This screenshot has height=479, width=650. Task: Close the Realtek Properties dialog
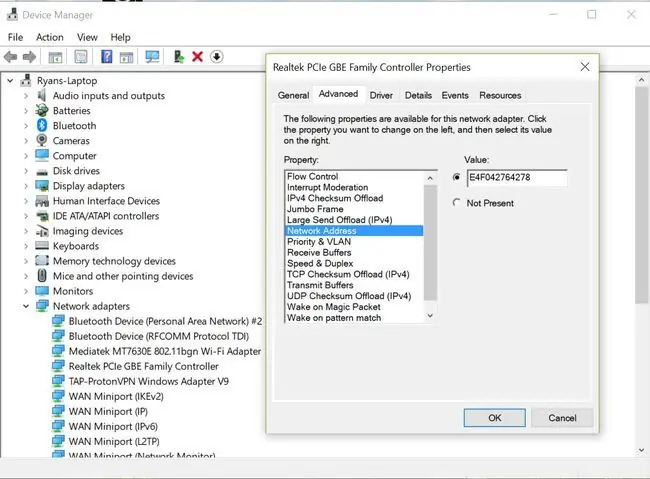(585, 67)
